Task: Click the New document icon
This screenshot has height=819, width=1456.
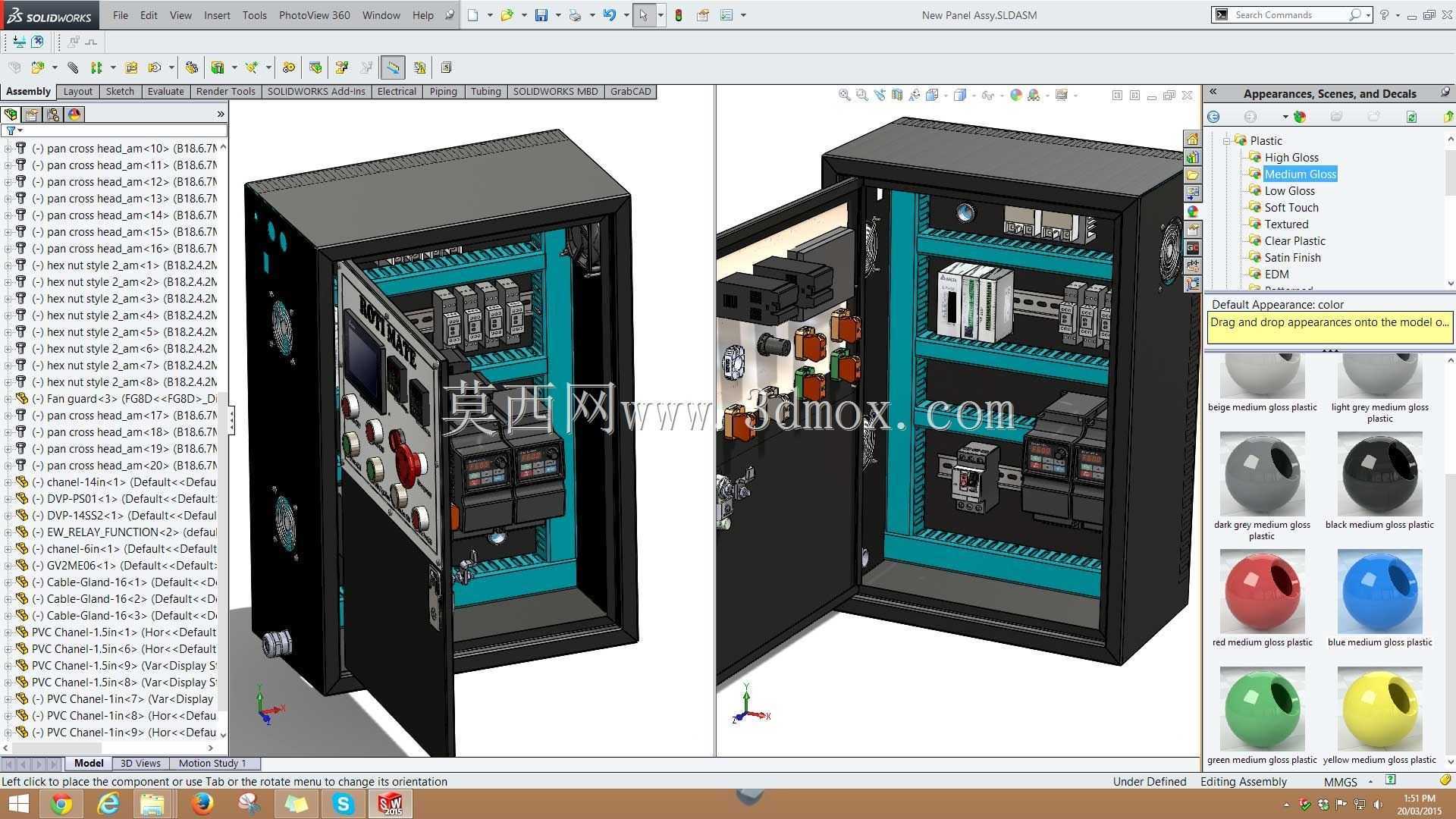Action: [473, 15]
